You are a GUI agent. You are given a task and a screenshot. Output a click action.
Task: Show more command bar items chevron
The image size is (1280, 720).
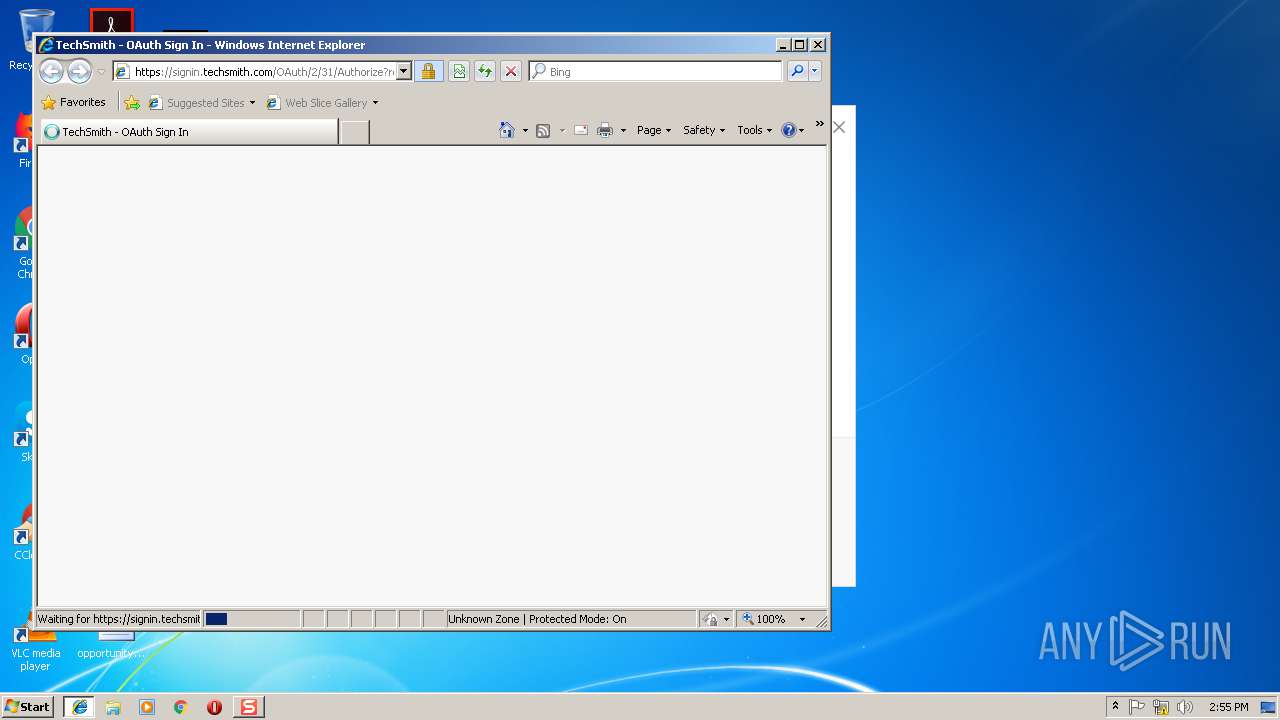tap(819, 124)
